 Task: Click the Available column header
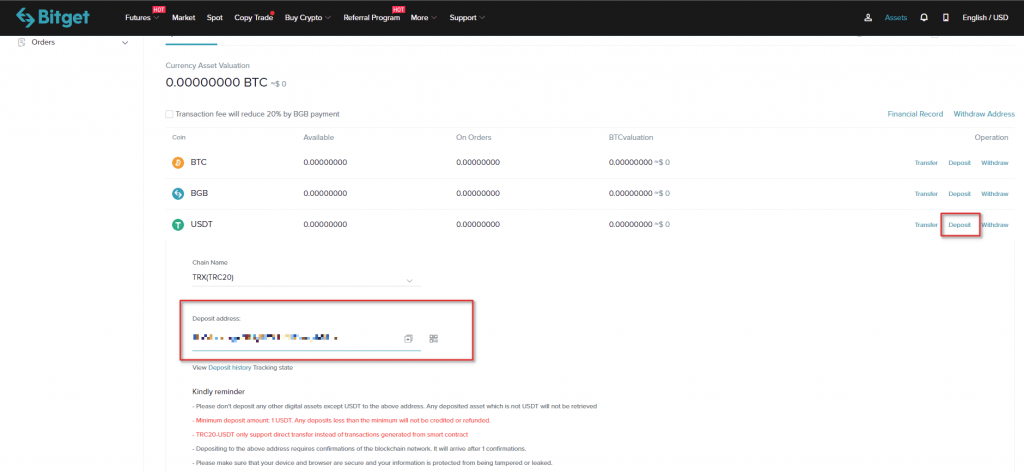(319, 138)
